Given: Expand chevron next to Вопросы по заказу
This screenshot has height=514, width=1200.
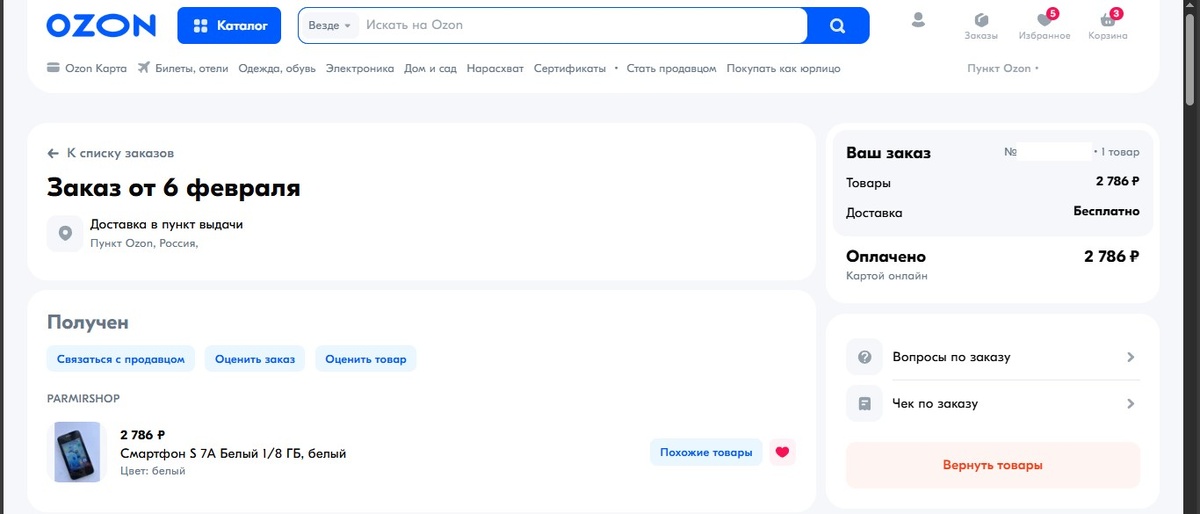Looking at the screenshot, I should [1130, 357].
